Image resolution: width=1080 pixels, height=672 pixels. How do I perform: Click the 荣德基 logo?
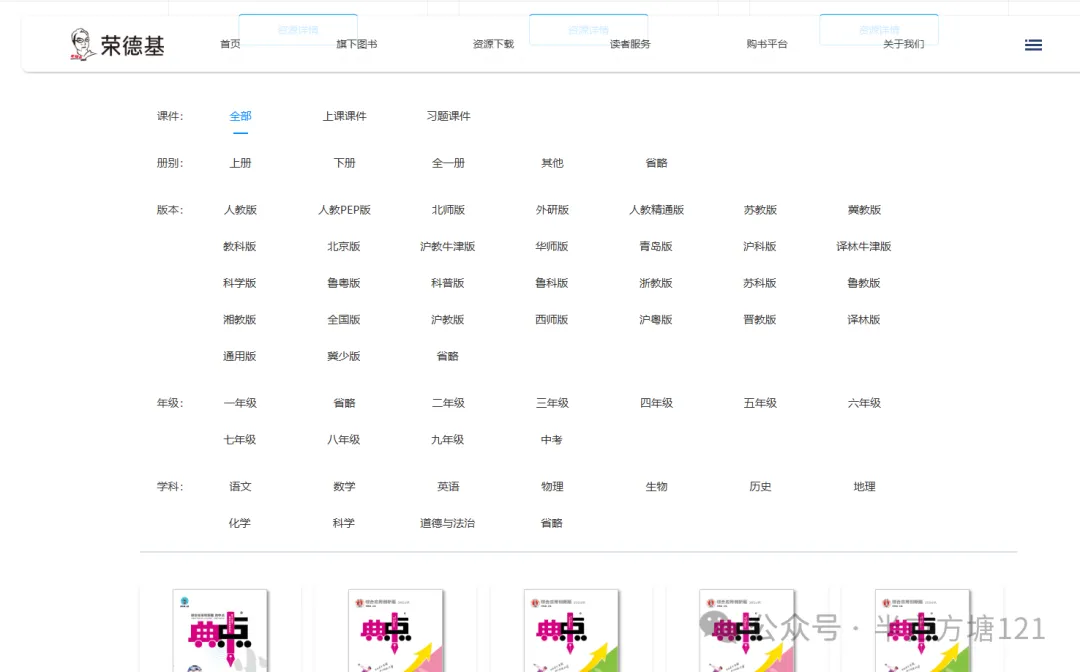[117, 45]
